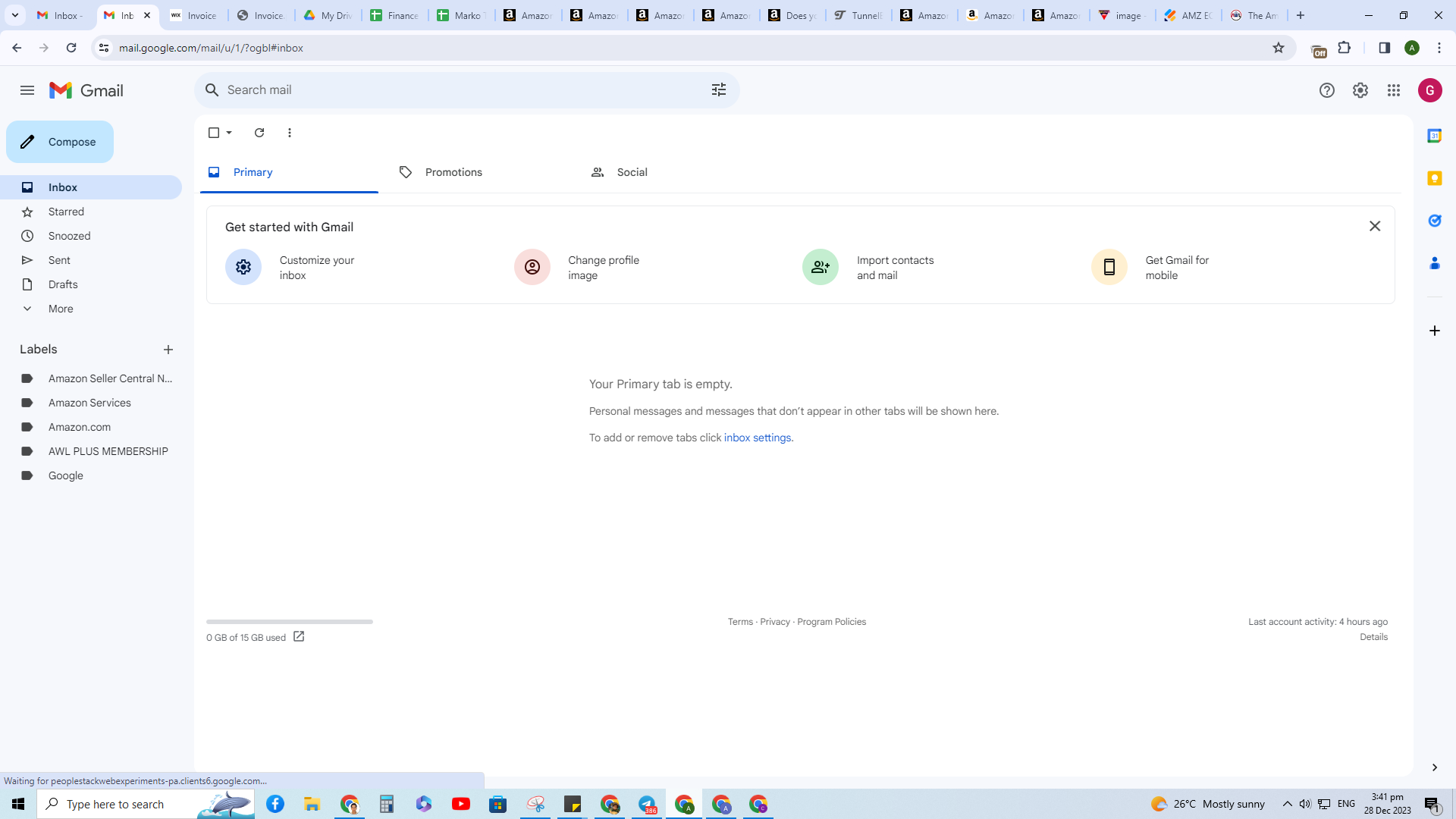Open the Google apps grid
This screenshot has height=819, width=1456.
coord(1393,90)
